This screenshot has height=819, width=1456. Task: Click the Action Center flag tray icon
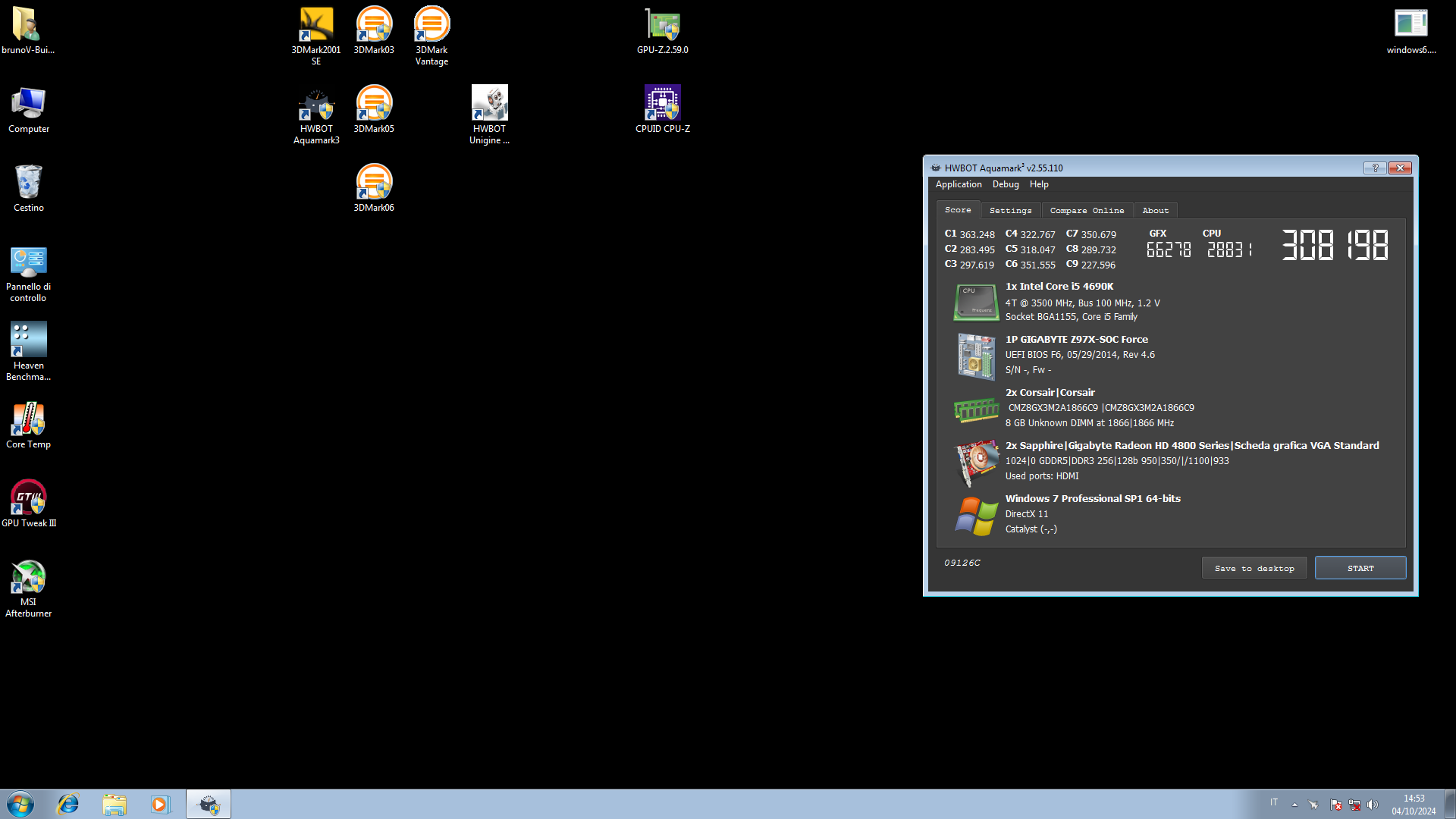pyautogui.click(x=1336, y=805)
